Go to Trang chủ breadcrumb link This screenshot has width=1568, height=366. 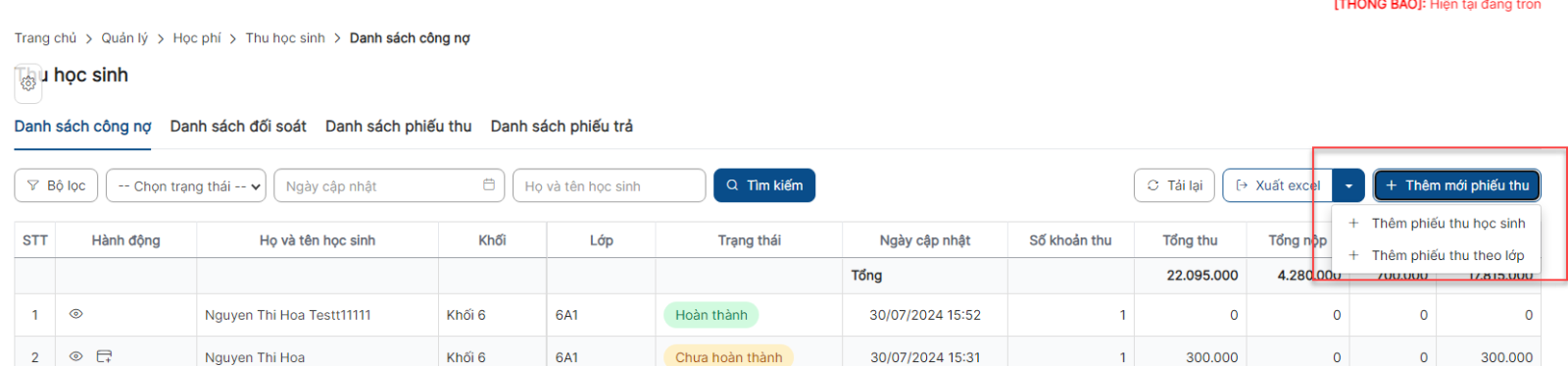pyautogui.click(x=45, y=38)
